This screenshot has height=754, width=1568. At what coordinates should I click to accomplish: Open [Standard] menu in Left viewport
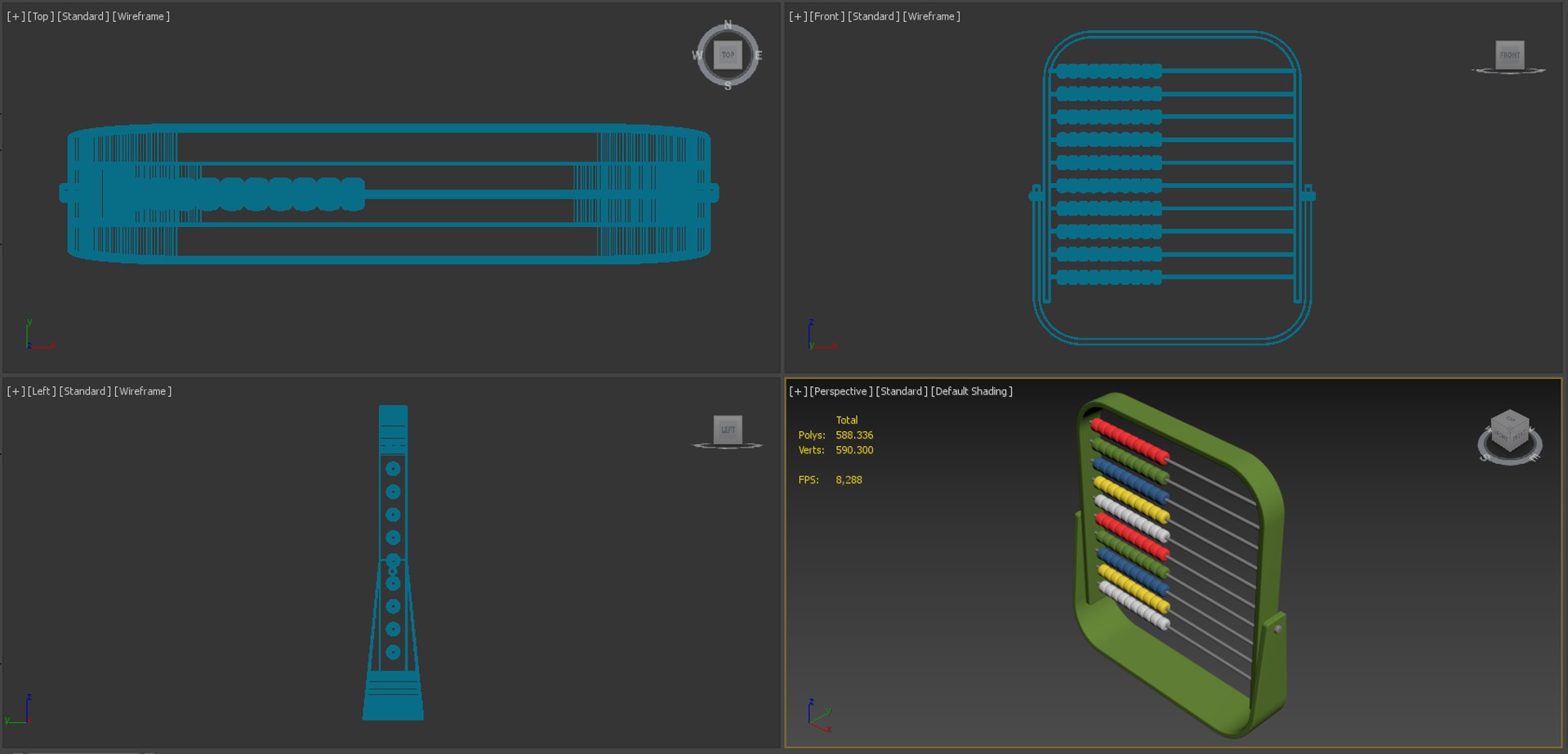pos(85,391)
